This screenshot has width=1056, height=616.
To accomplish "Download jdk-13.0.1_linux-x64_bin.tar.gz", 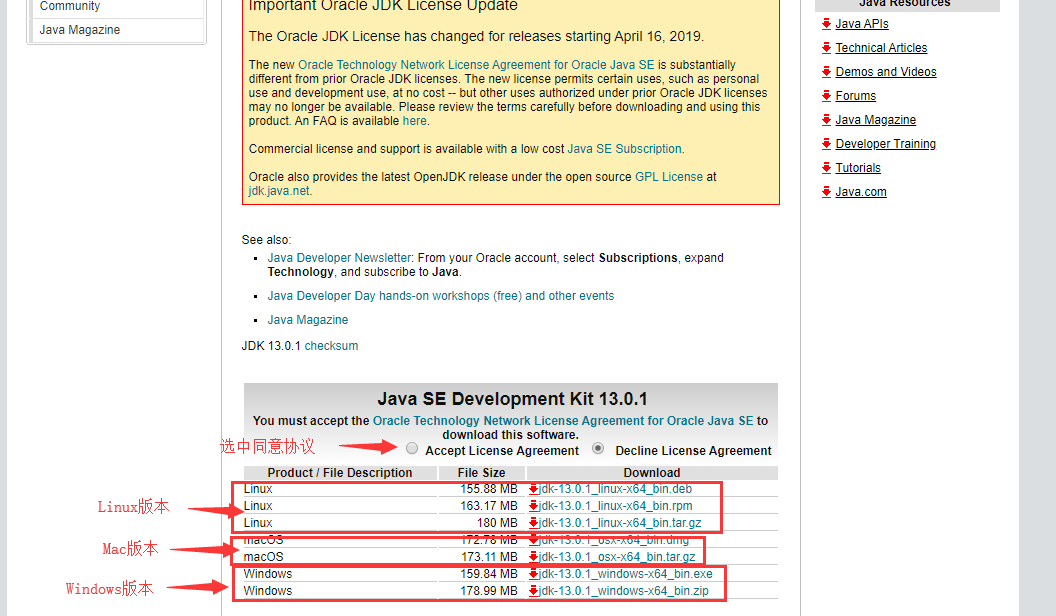I will tap(620, 523).
